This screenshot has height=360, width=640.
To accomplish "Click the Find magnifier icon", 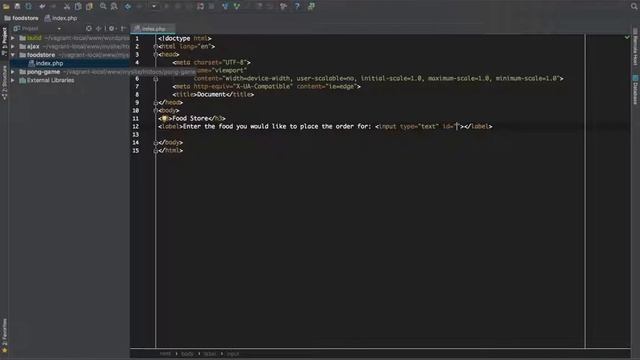I will (x=103, y=6).
